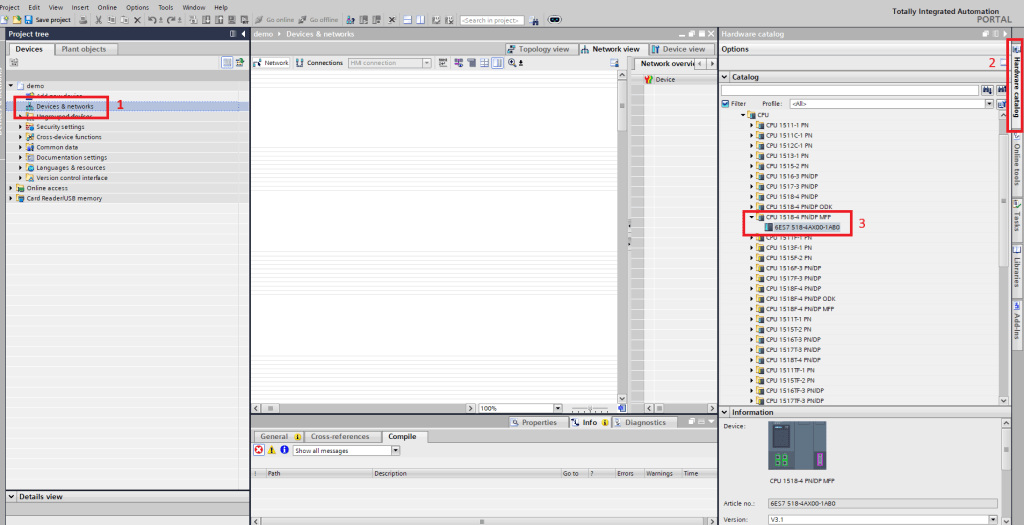Click the Delete X icon in toolbar
Viewport: 1024px width, 525px height.
[x=137, y=20]
